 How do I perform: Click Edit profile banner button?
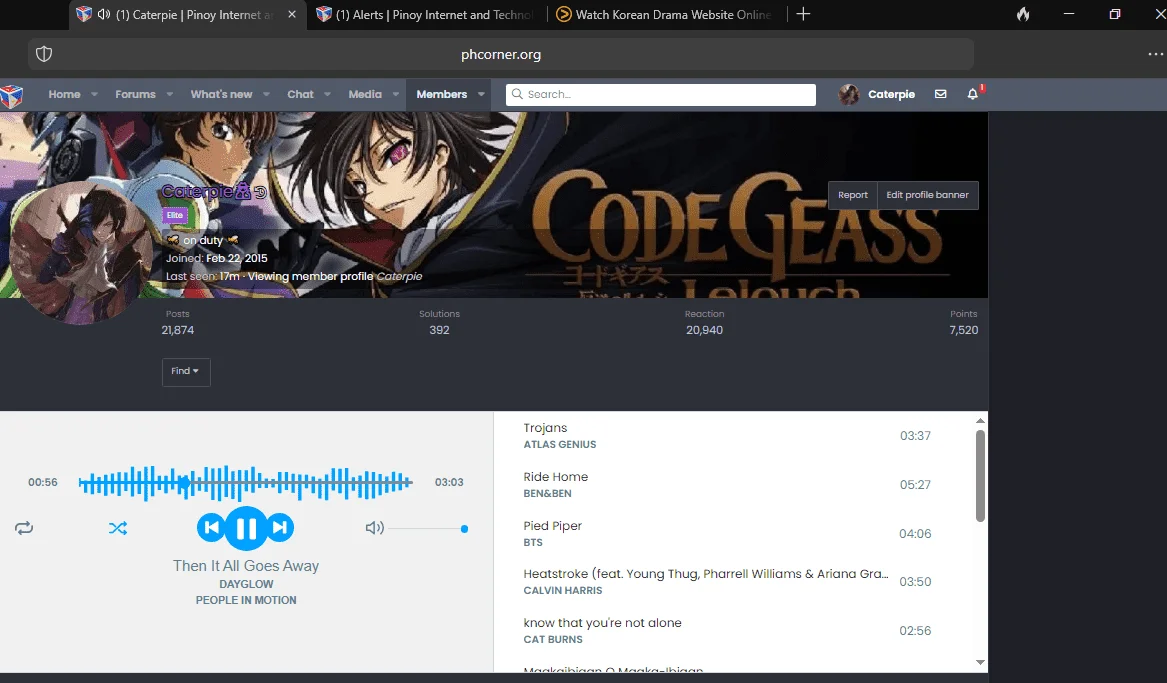coord(927,195)
